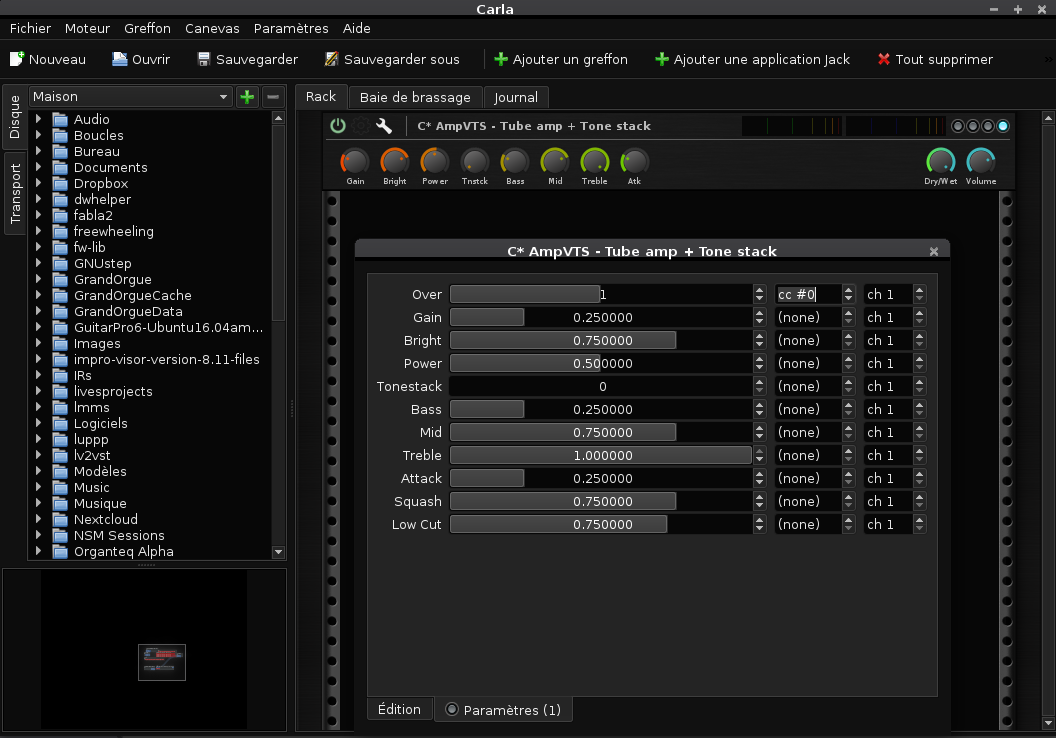Image resolution: width=1056 pixels, height=738 pixels.
Task: Select the Disque side tab
Action: click(x=14, y=116)
